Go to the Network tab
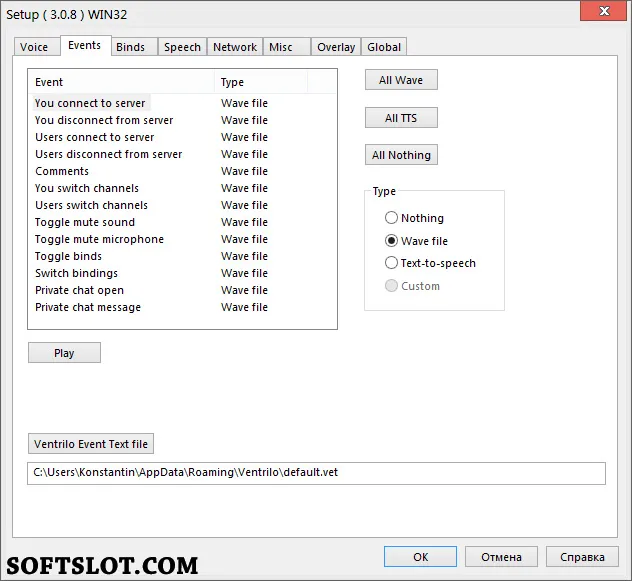 [235, 47]
